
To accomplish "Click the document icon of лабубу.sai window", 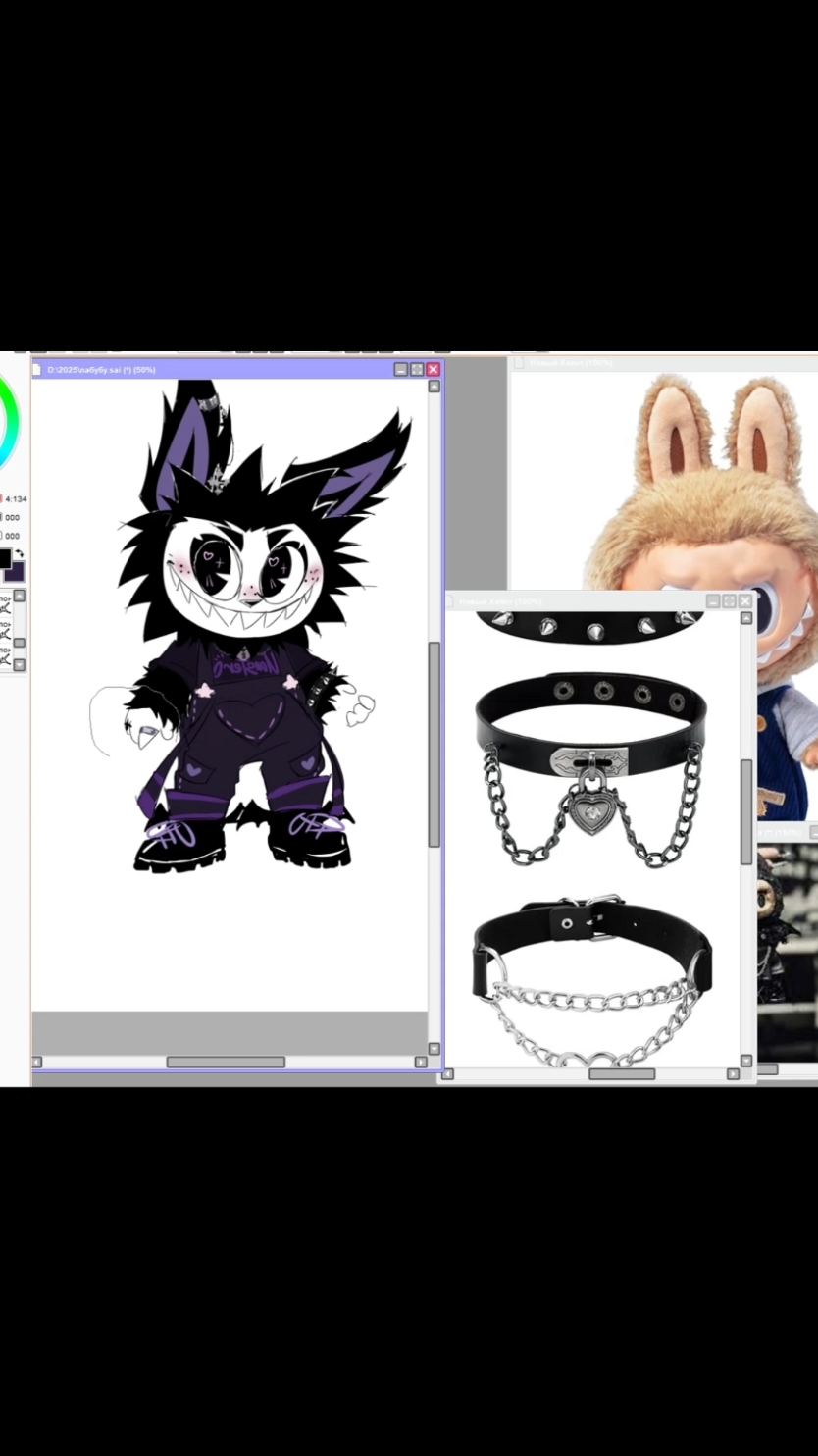I will click(37, 370).
